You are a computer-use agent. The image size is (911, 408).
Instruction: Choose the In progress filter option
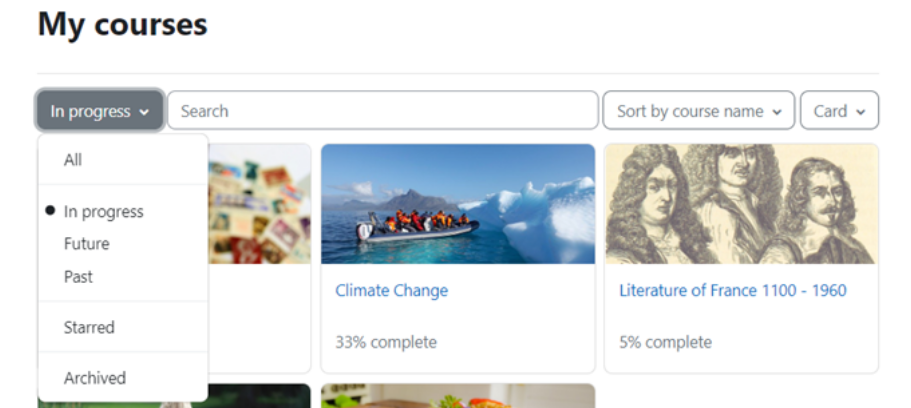tap(103, 212)
